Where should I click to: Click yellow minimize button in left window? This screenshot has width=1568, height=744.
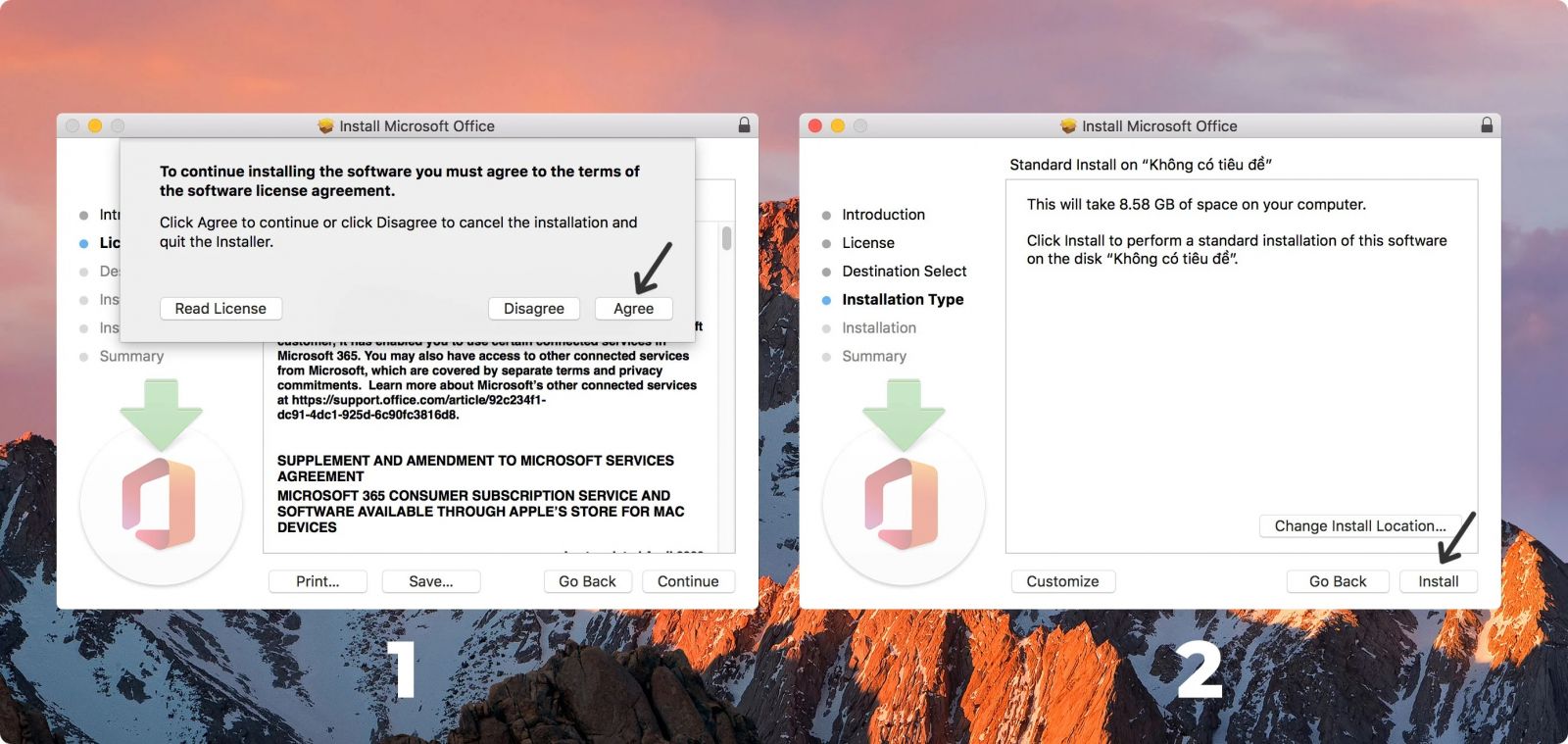[95, 125]
